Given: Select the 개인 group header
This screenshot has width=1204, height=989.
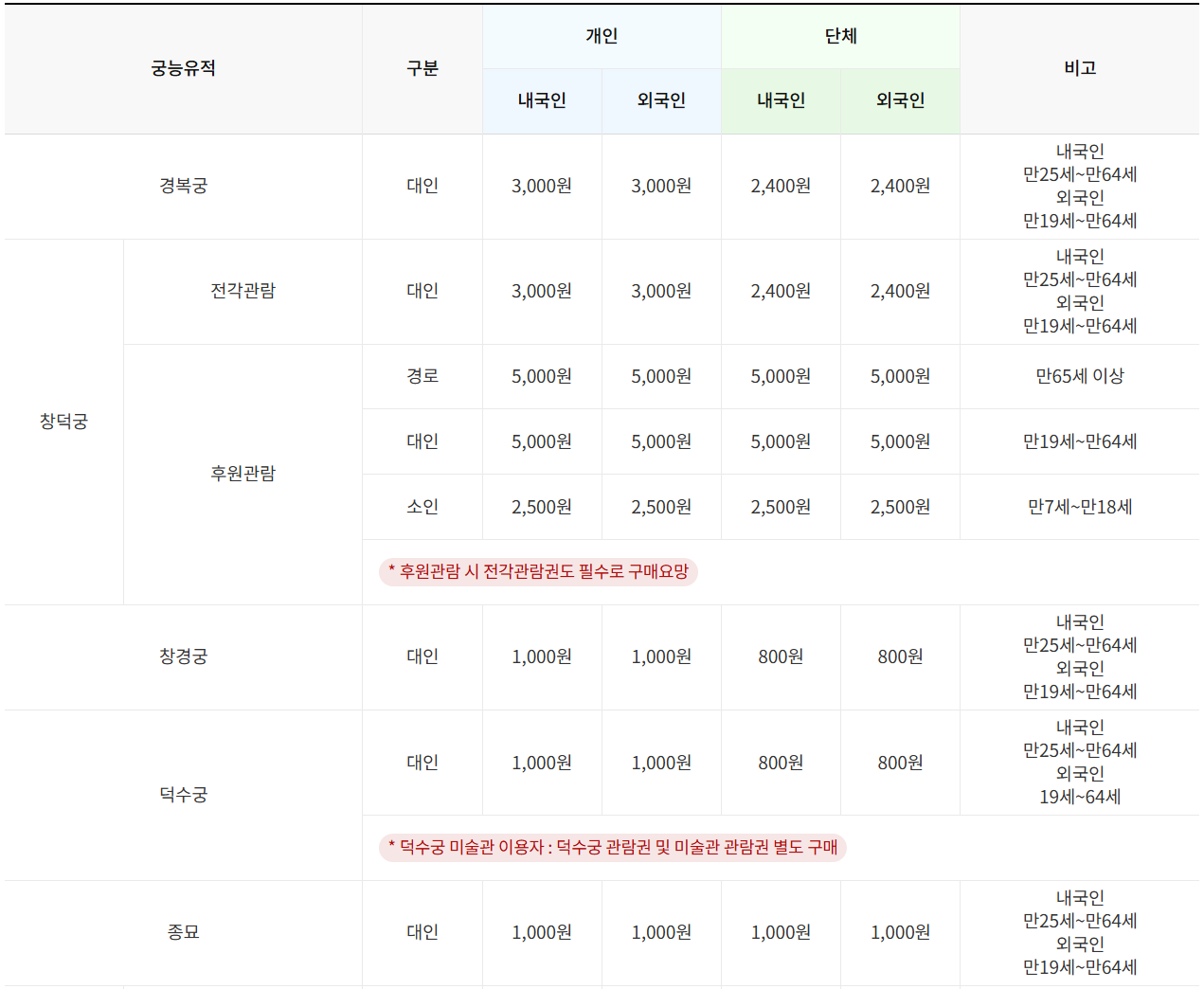Looking at the screenshot, I should 602,36.
